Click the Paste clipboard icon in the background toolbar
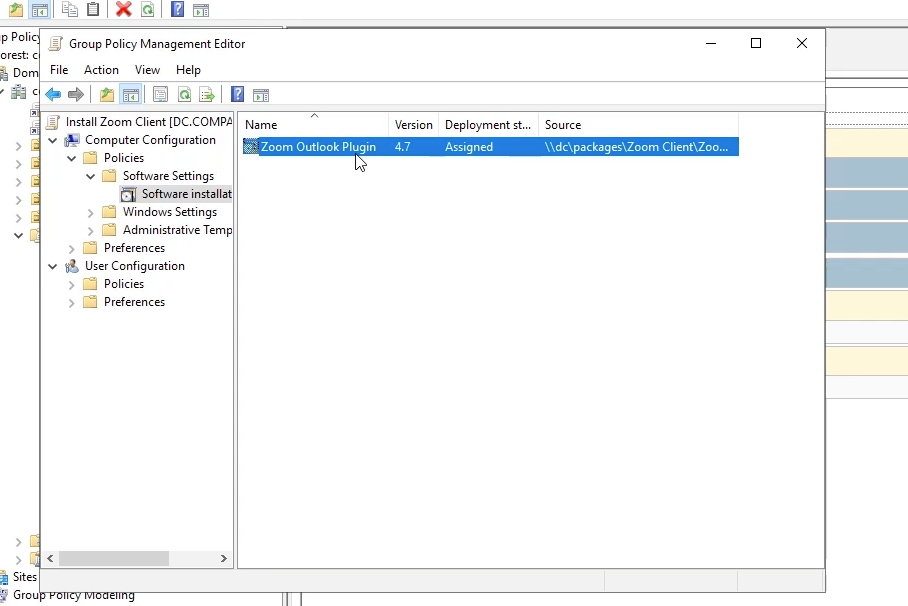The height and width of the screenshot is (606, 908). pos(93,9)
